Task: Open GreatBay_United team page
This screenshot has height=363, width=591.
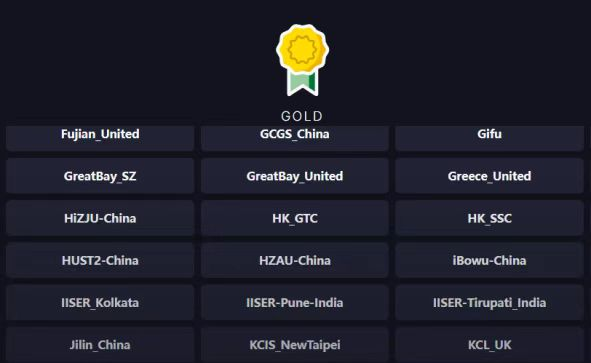Action: (x=295, y=176)
